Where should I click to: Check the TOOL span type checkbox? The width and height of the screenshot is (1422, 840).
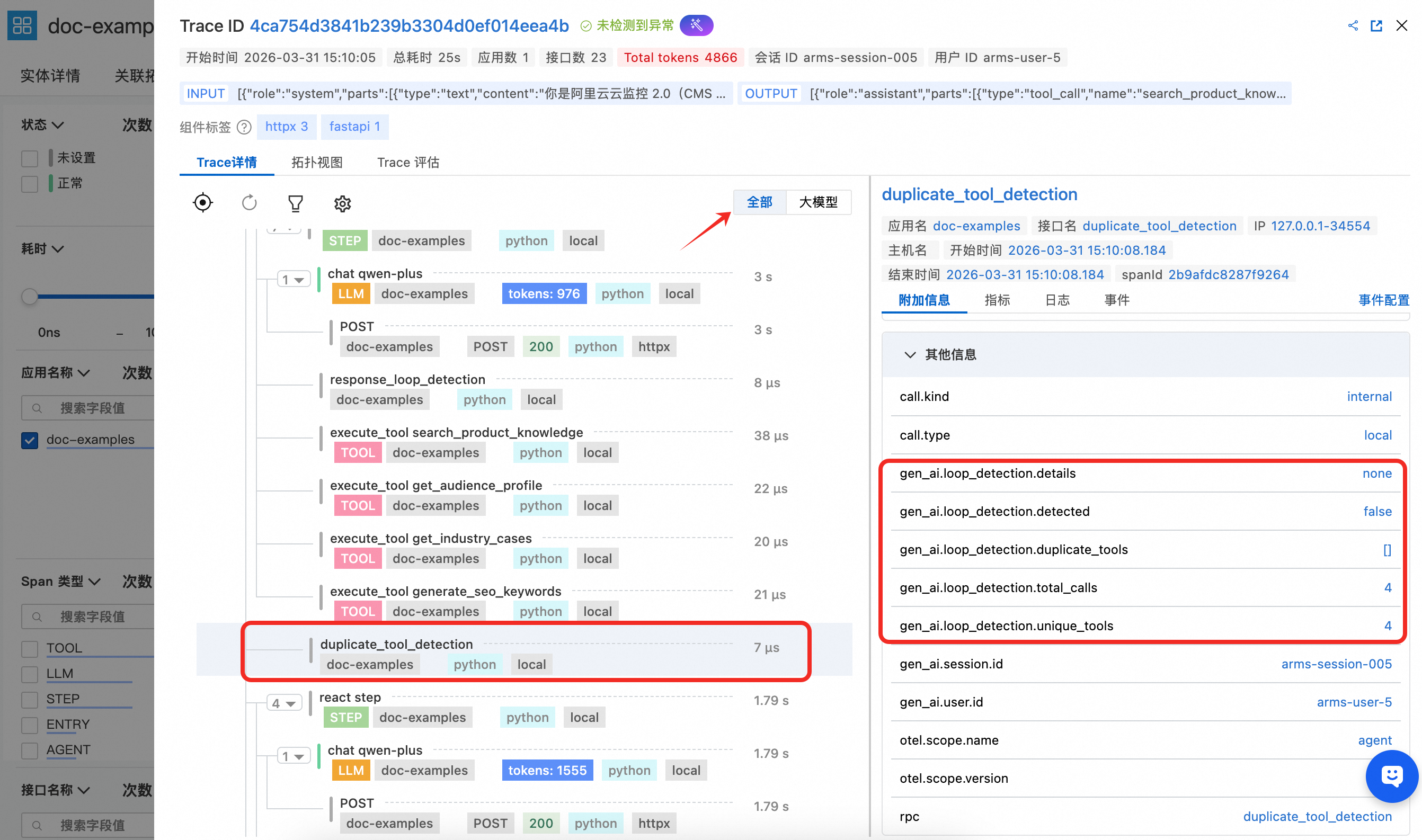click(30, 648)
